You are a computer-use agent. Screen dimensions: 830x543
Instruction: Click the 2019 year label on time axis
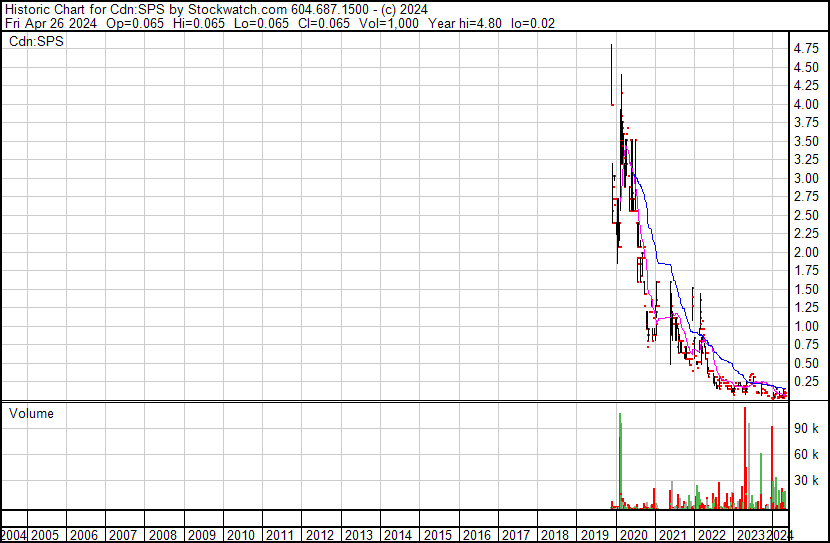point(594,534)
